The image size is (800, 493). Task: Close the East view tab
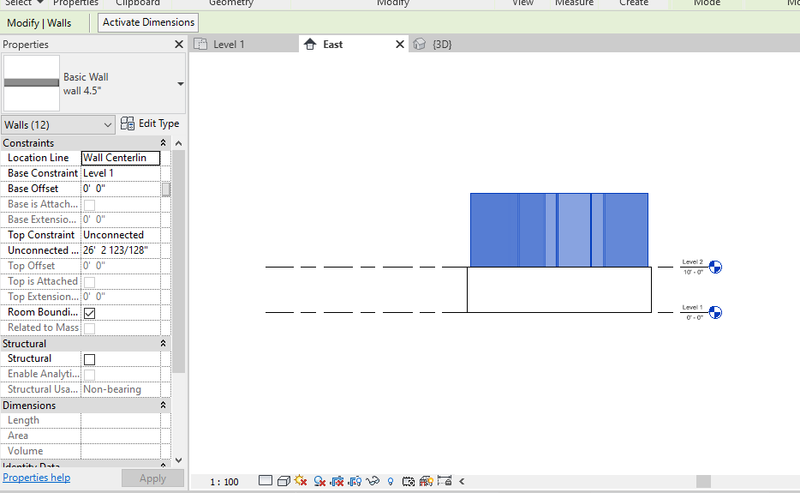click(400, 44)
